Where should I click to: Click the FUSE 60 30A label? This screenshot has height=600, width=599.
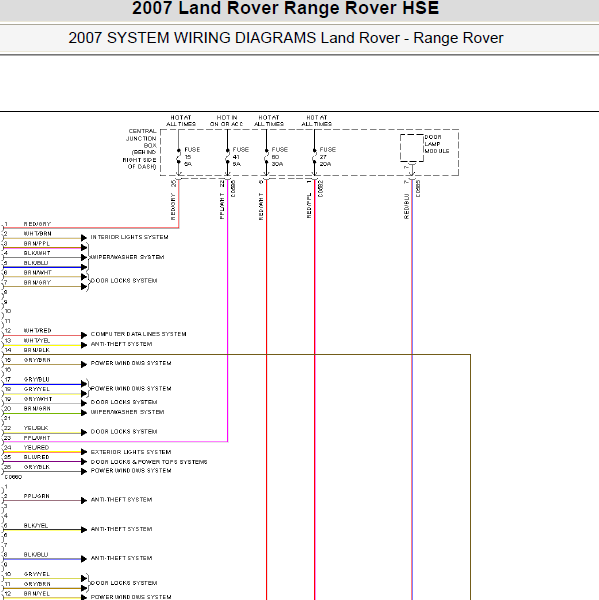pyautogui.click(x=279, y=157)
